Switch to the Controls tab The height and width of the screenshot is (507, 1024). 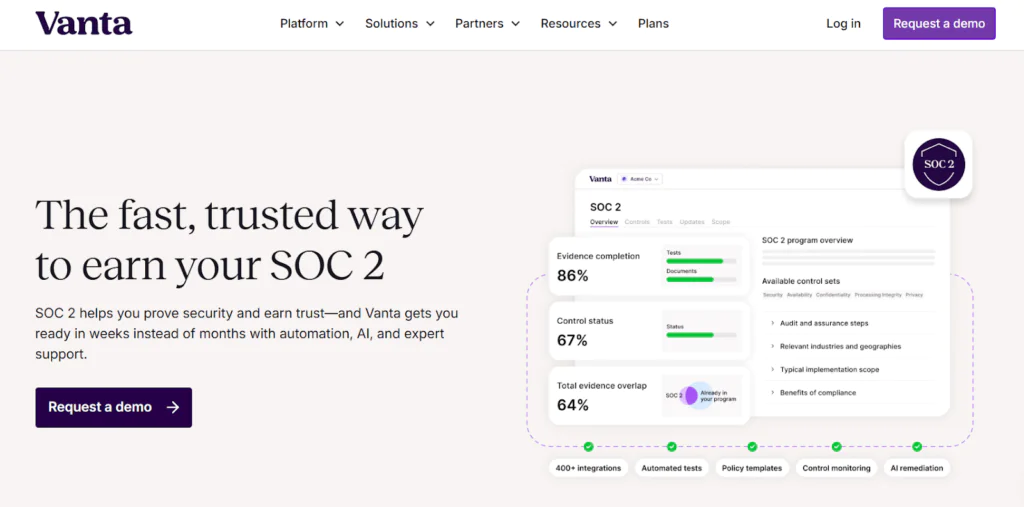click(637, 222)
